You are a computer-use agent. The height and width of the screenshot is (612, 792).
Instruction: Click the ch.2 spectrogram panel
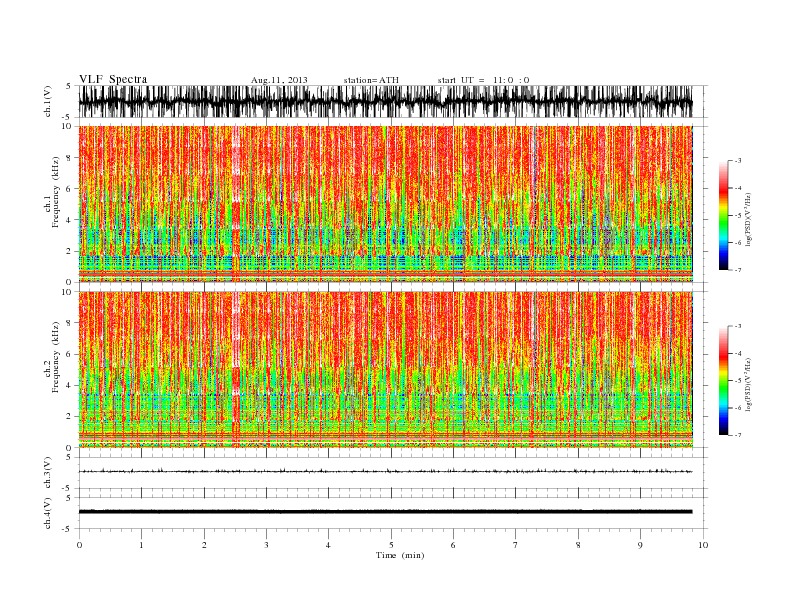tap(385, 369)
